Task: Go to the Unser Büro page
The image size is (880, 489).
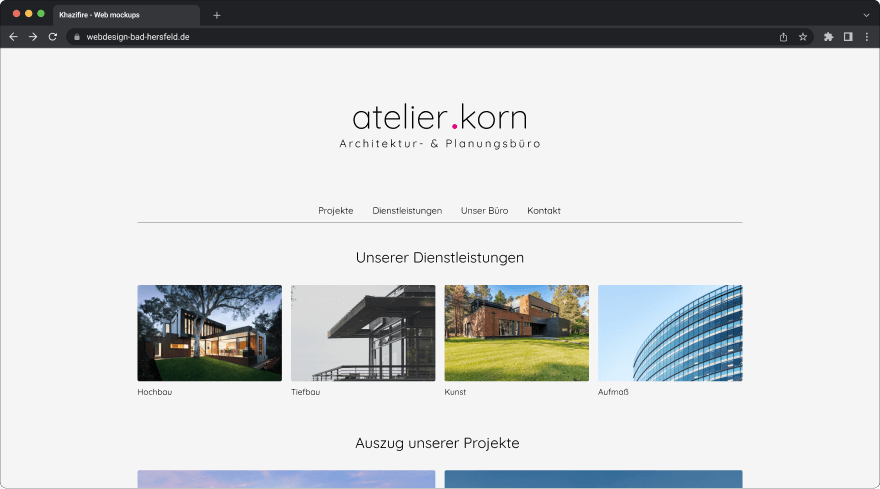Action: click(x=484, y=211)
